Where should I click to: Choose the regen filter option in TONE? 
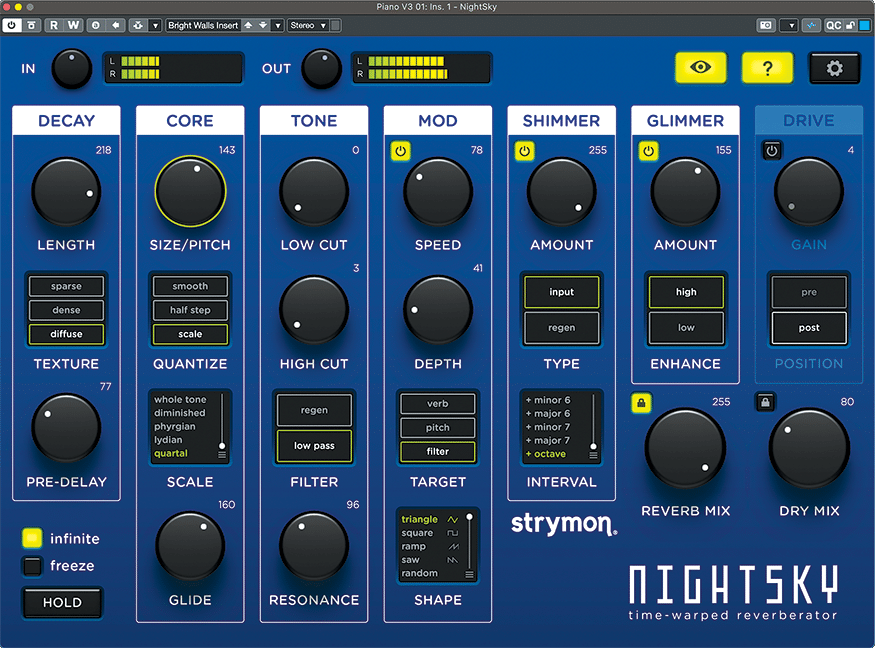pyautogui.click(x=314, y=410)
